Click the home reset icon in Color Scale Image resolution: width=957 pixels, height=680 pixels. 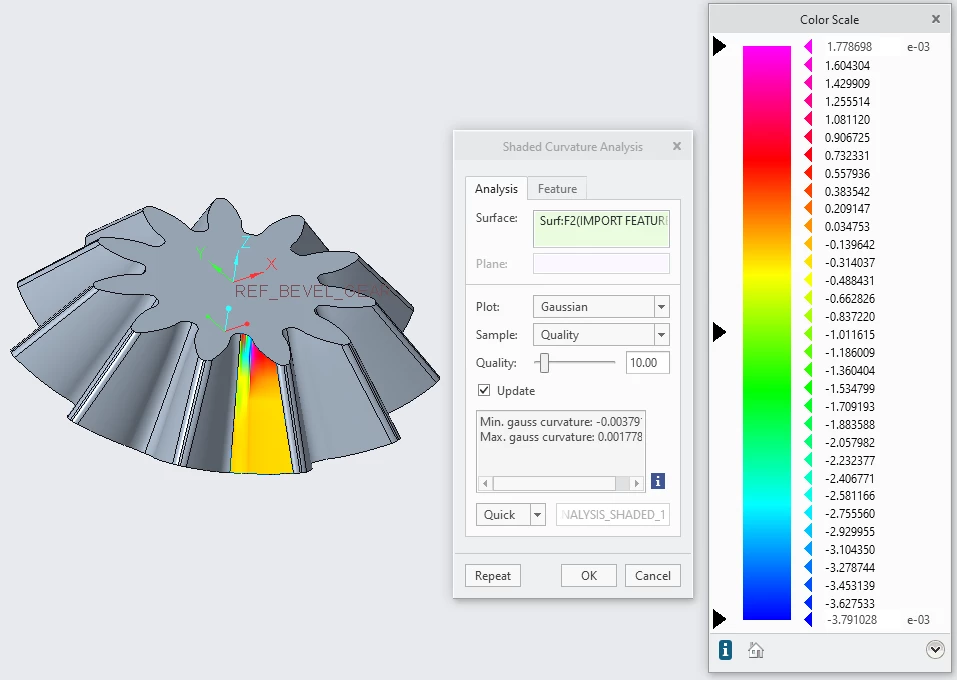(x=756, y=651)
